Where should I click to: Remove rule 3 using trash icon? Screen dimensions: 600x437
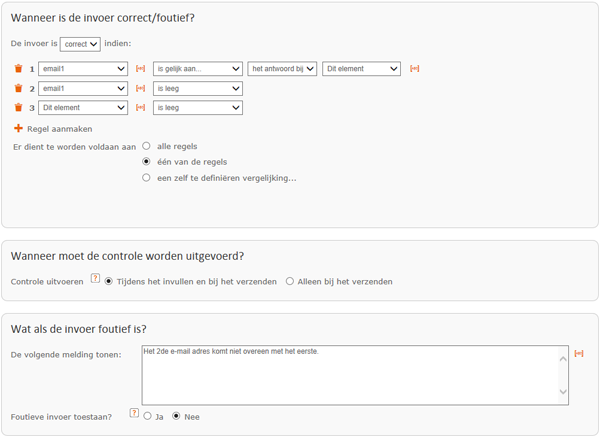(x=18, y=108)
